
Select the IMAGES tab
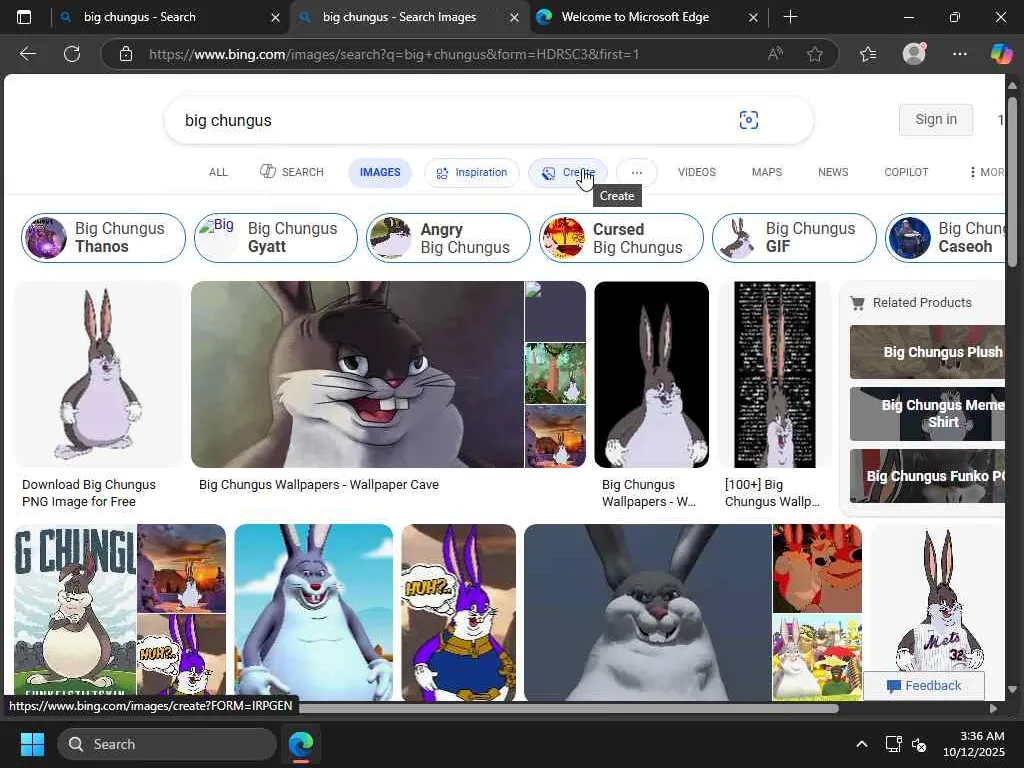pyautogui.click(x=379, y=172)
